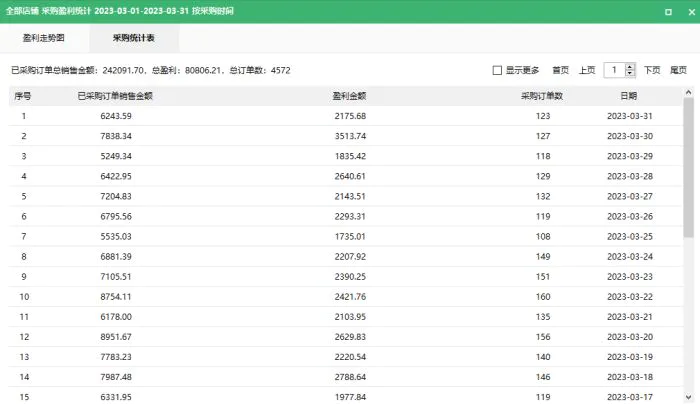The height and width of the screenshot is (405, 700).
Task: Select profit cell 1835.42
Action: [x=350, y=156]
